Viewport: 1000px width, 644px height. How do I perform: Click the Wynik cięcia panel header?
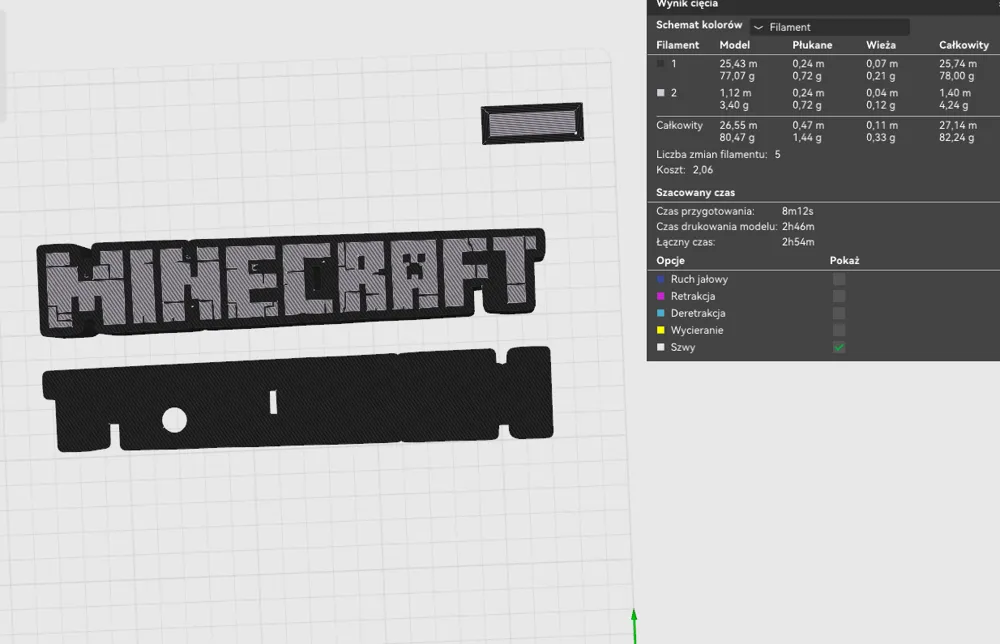[690, 6]
